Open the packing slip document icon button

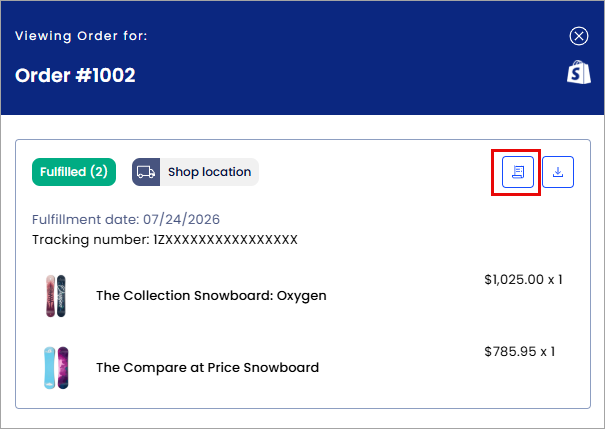518,172
